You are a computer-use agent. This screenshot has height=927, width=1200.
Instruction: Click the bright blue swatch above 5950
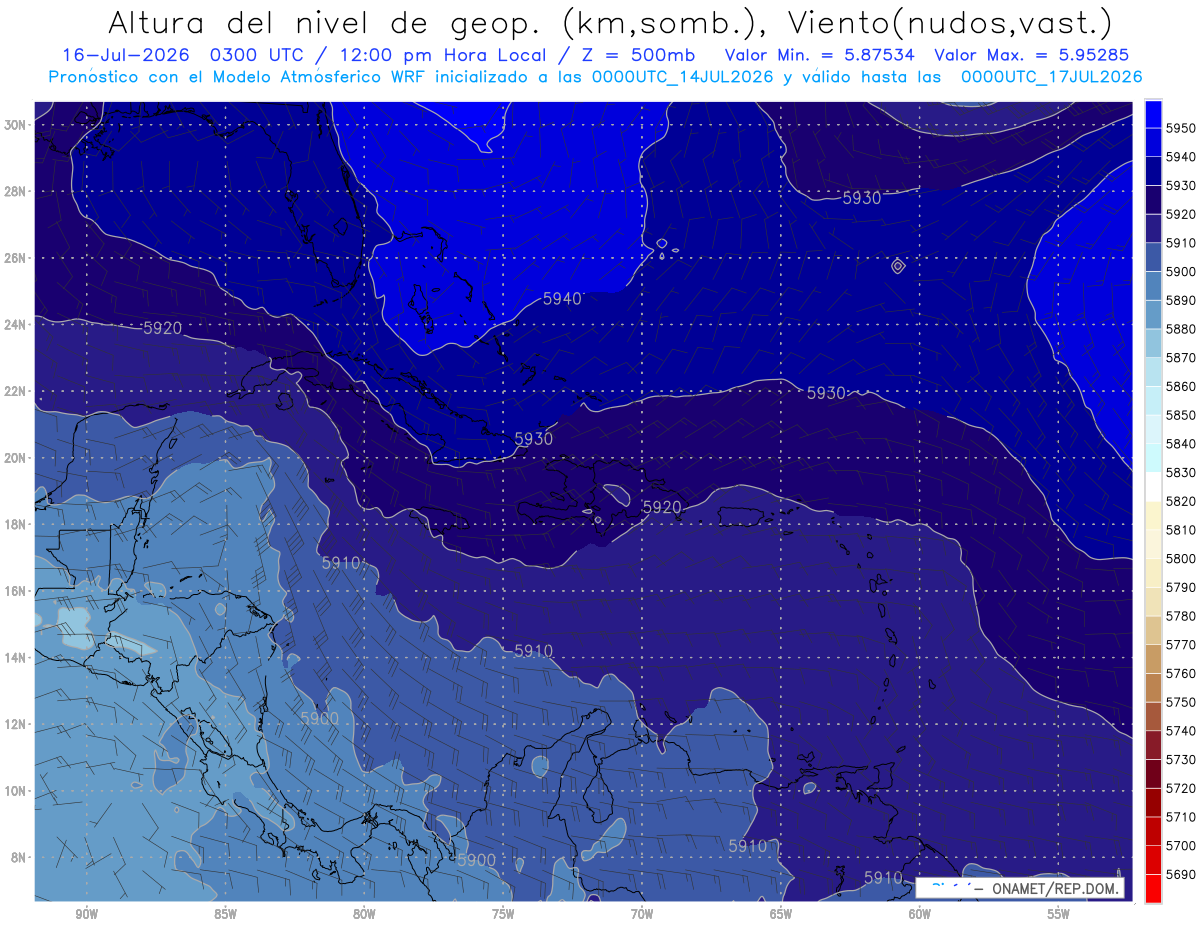(x=1152, y=114)
